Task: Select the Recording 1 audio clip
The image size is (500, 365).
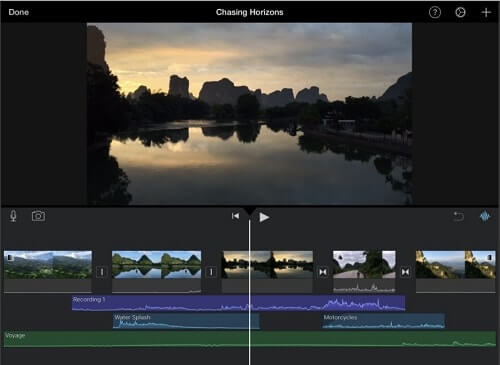Action: coord(238,303)
